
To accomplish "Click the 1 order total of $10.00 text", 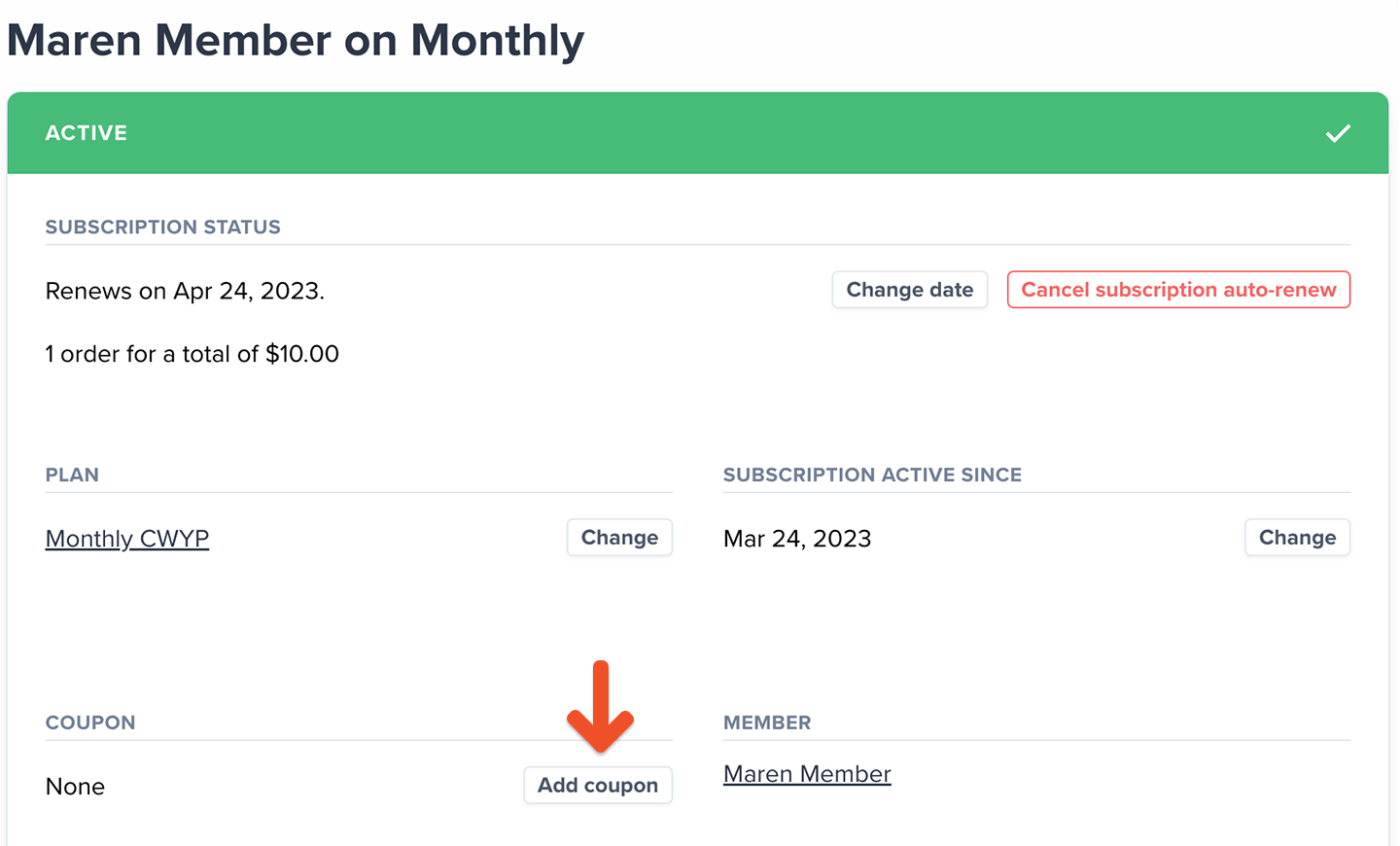I will tap(192, 354).
